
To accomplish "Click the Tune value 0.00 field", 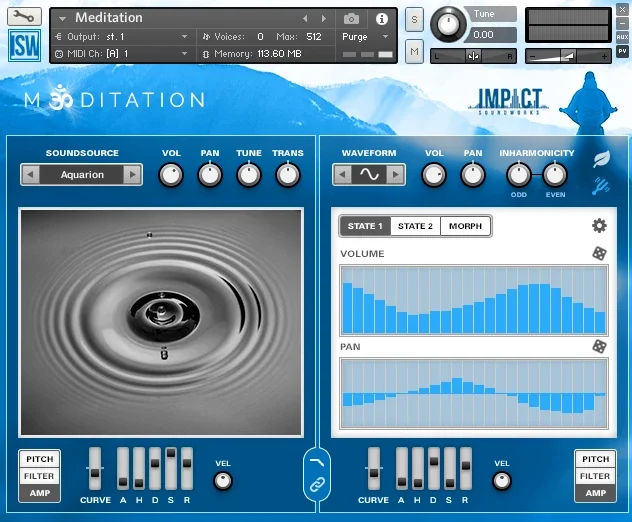I will [x=489, y=35].
